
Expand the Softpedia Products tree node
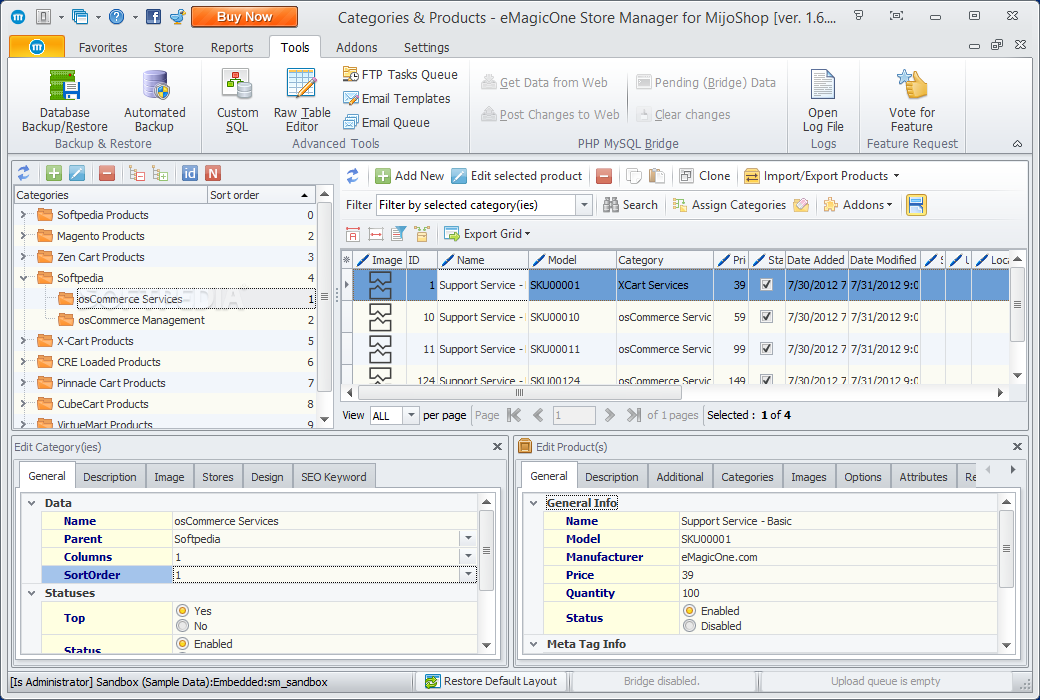[23, 215]
